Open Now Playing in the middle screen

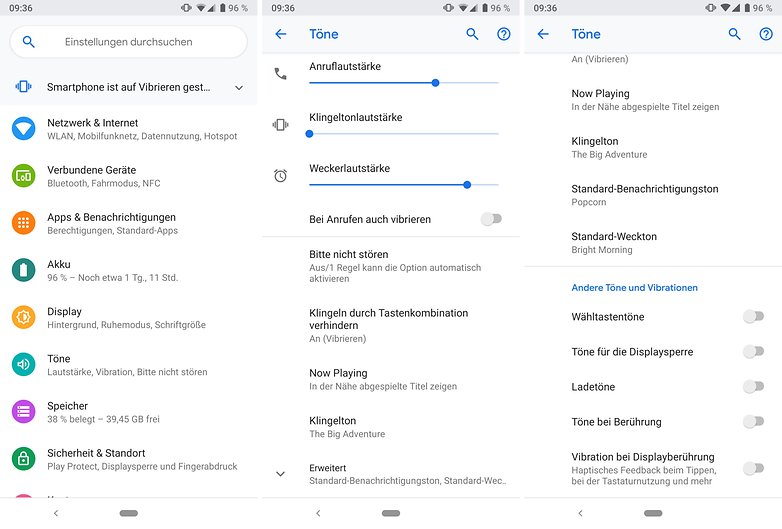(391, 379)
